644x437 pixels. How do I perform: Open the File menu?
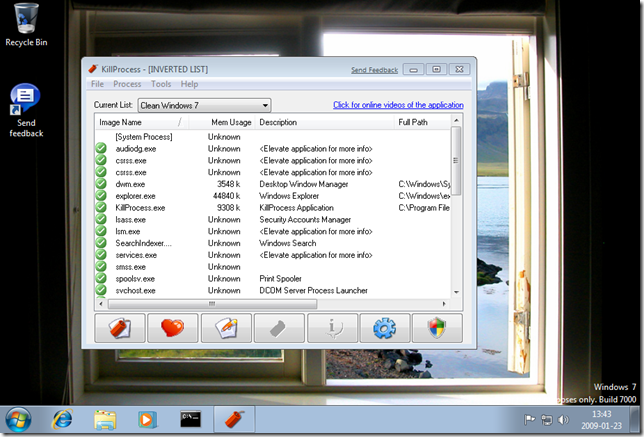click(x=97, y=84)
